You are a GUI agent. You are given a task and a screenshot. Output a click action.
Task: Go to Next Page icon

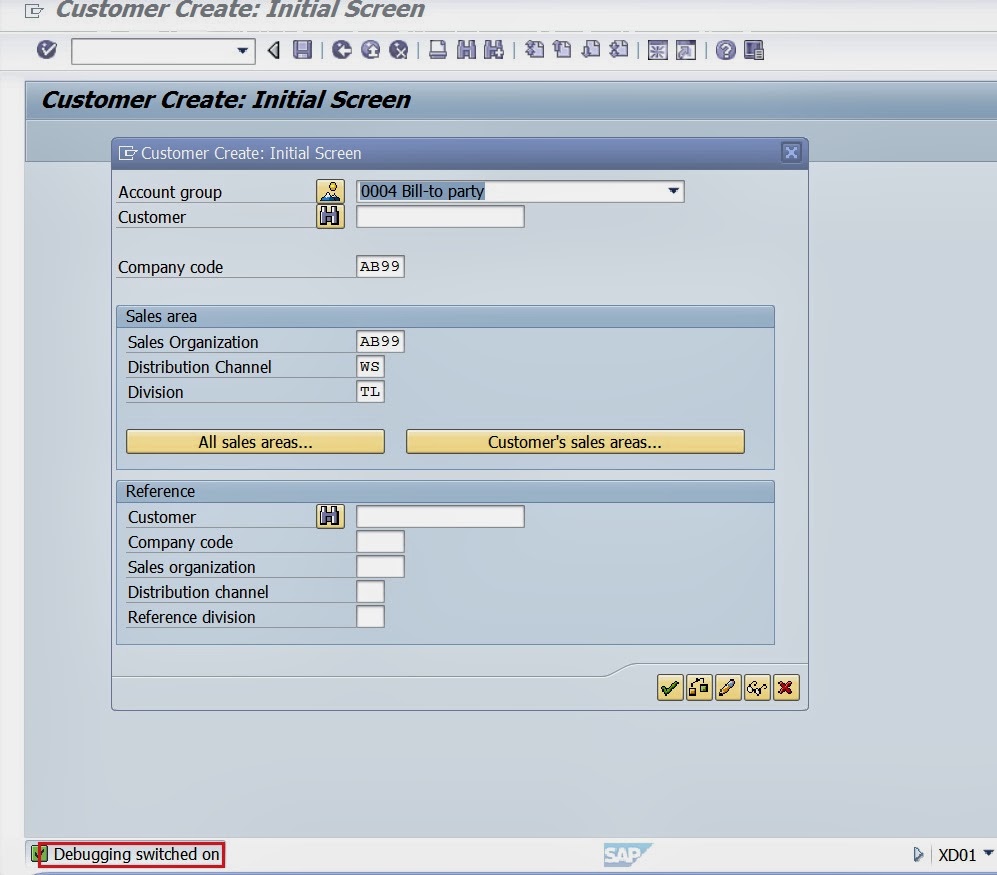[591, 50]
